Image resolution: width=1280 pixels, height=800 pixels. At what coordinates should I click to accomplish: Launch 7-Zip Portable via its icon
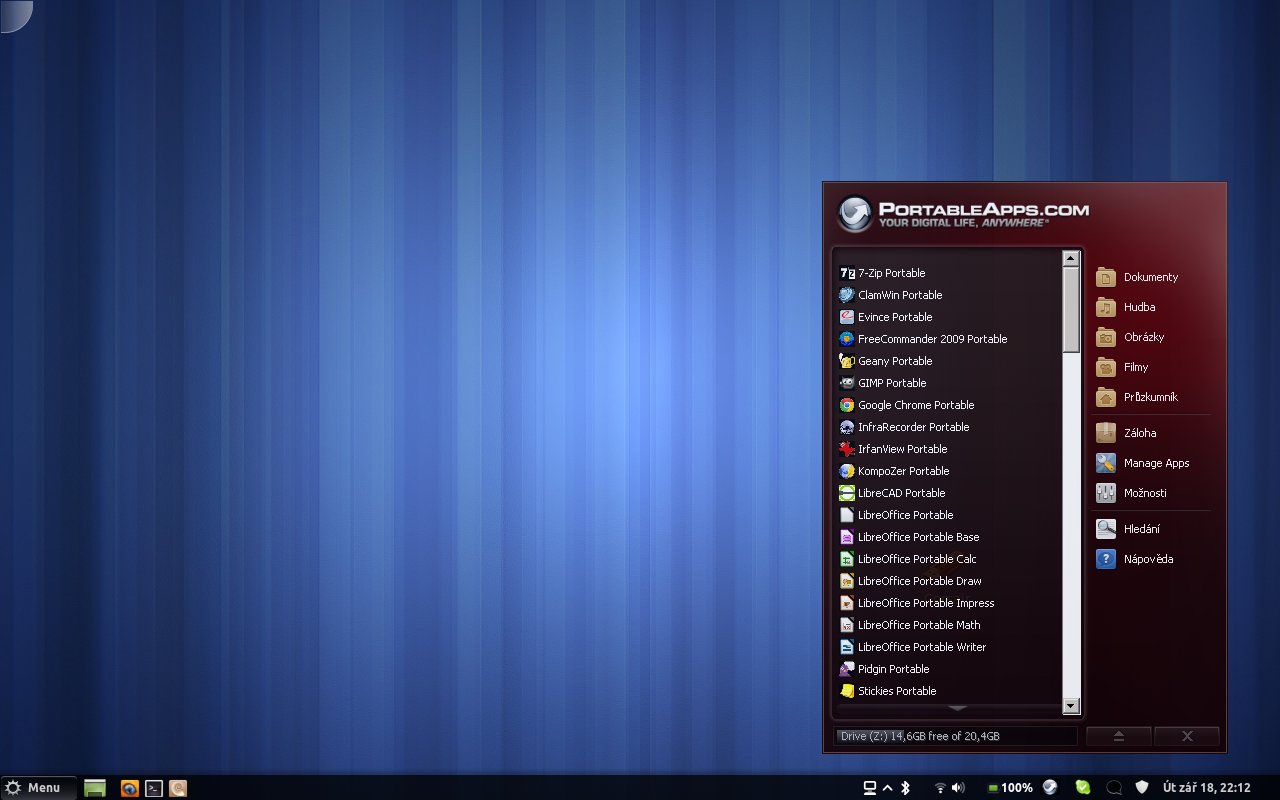click(847, 273)
